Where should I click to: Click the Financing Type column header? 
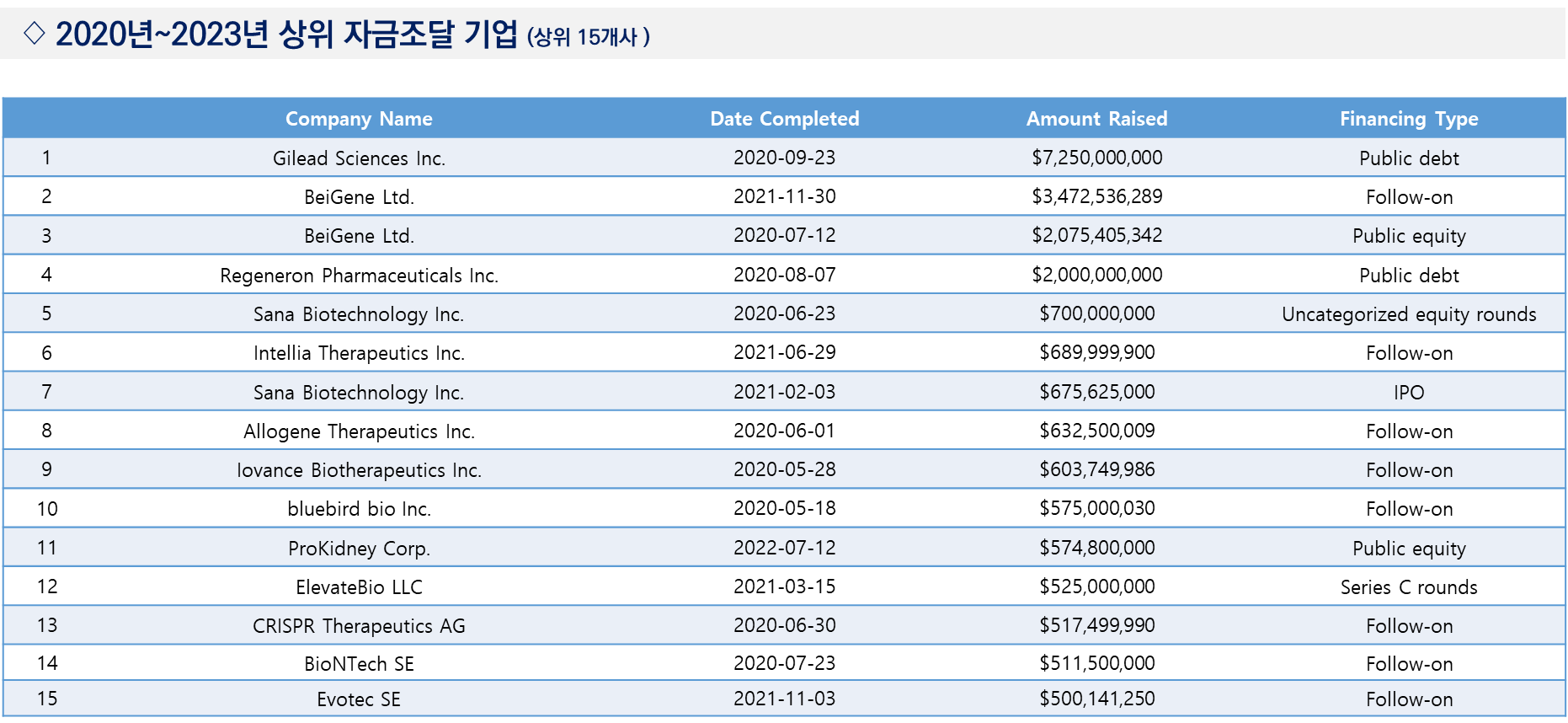1409,119
